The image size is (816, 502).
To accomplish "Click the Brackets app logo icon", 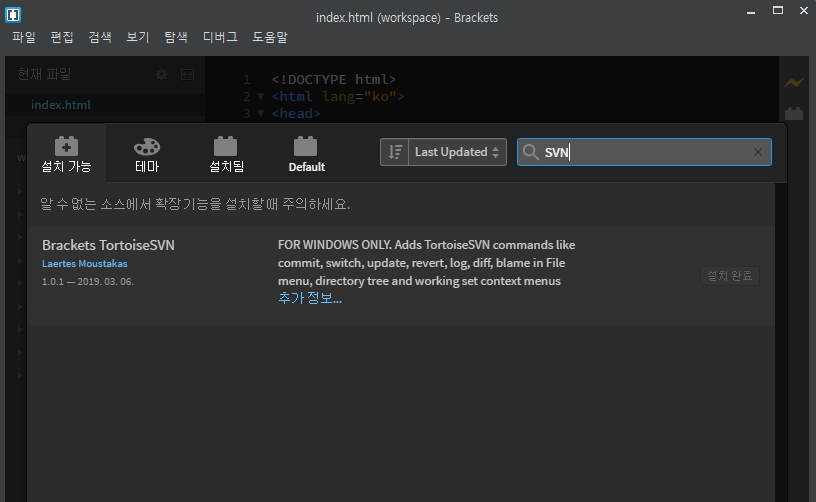I will [13, 15].
